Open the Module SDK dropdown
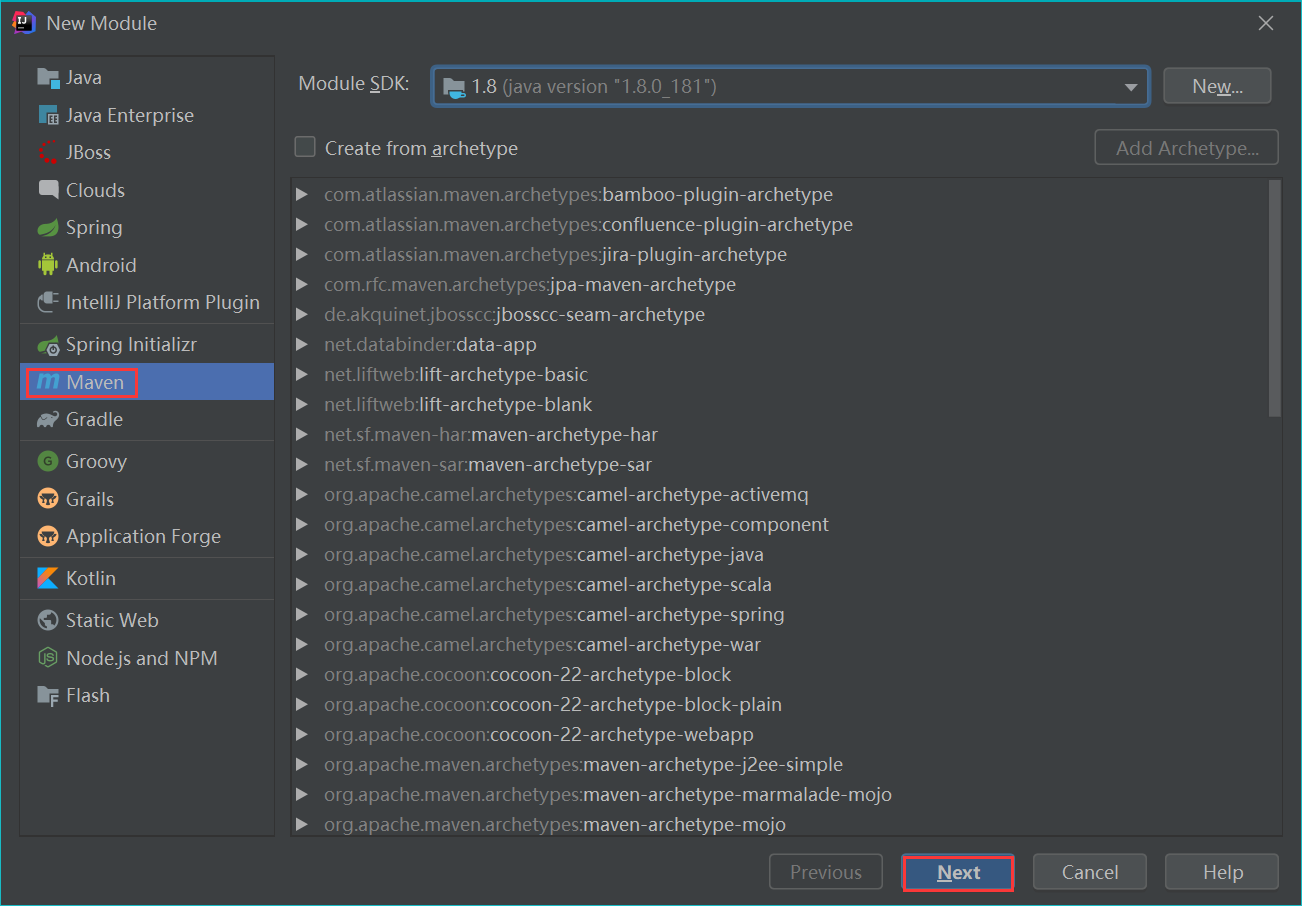 [x=1131, y=87]
